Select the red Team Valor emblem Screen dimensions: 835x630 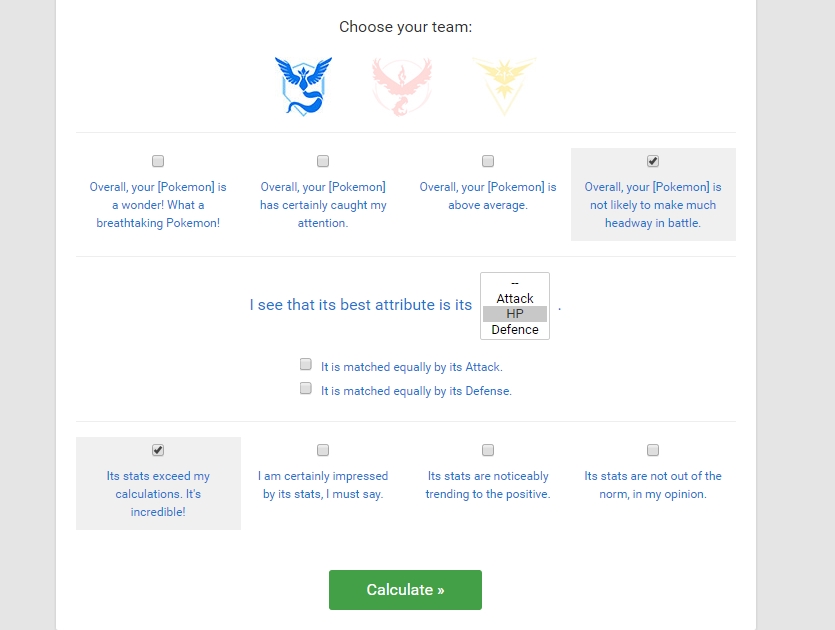pos(402,86)
